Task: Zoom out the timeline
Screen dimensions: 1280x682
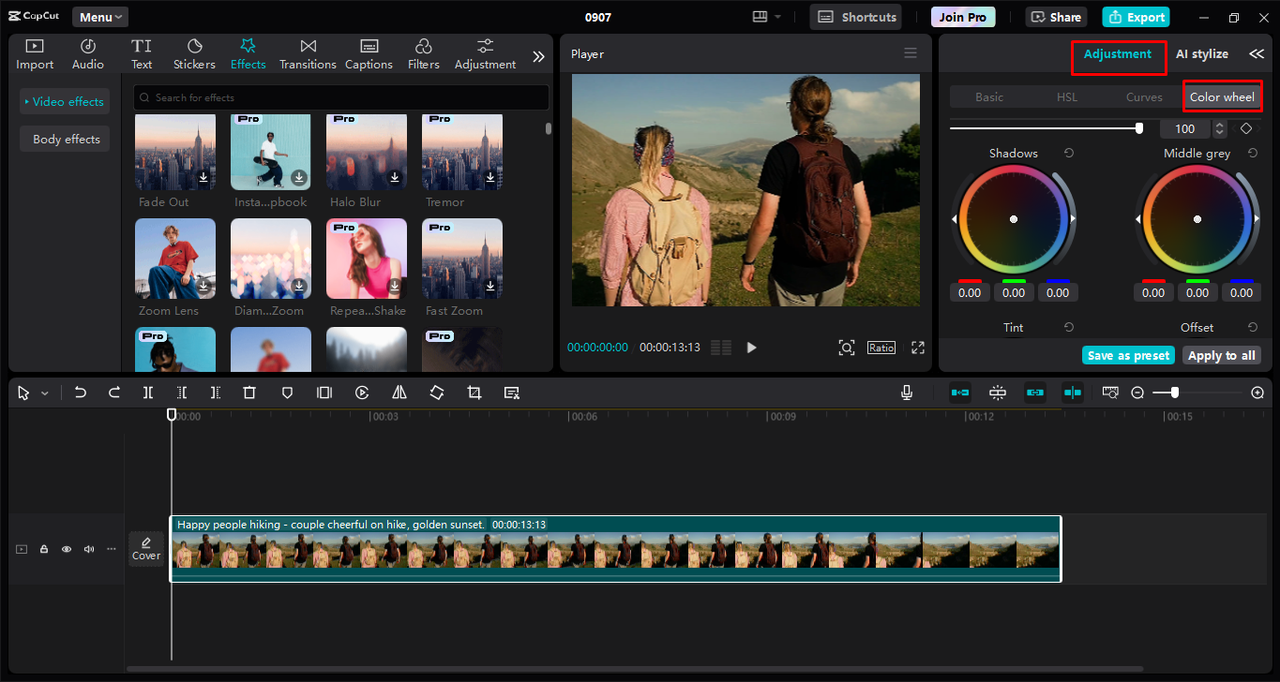Action: 1137,393
